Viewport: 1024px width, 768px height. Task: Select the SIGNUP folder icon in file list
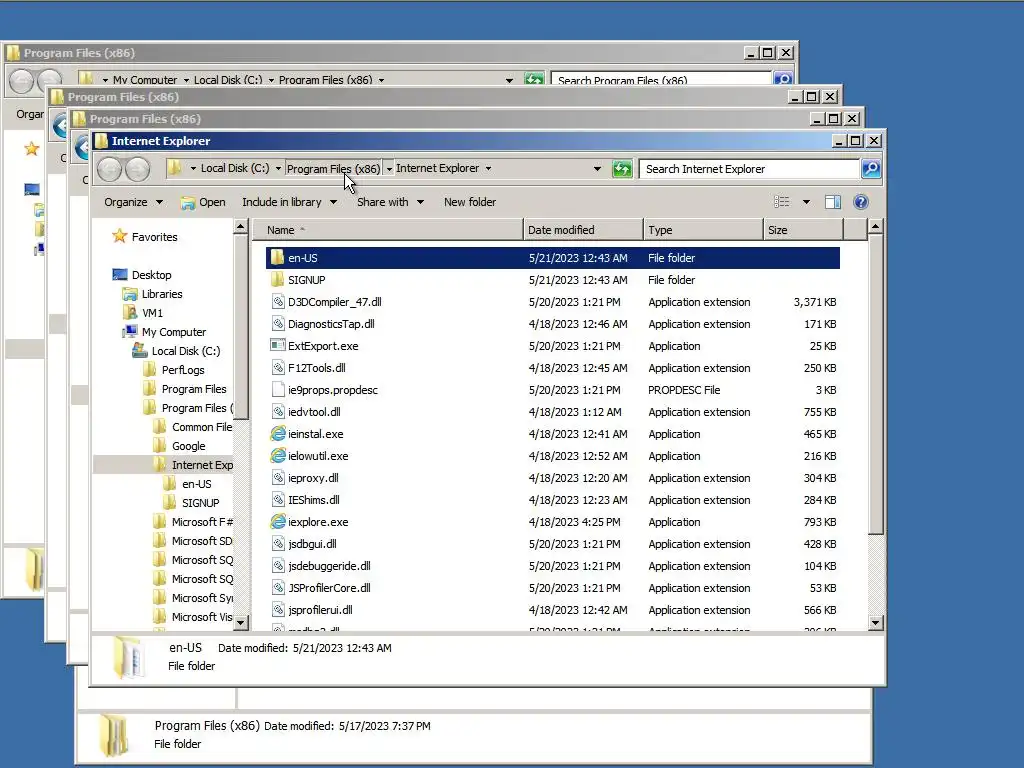(x=278, y=280)
